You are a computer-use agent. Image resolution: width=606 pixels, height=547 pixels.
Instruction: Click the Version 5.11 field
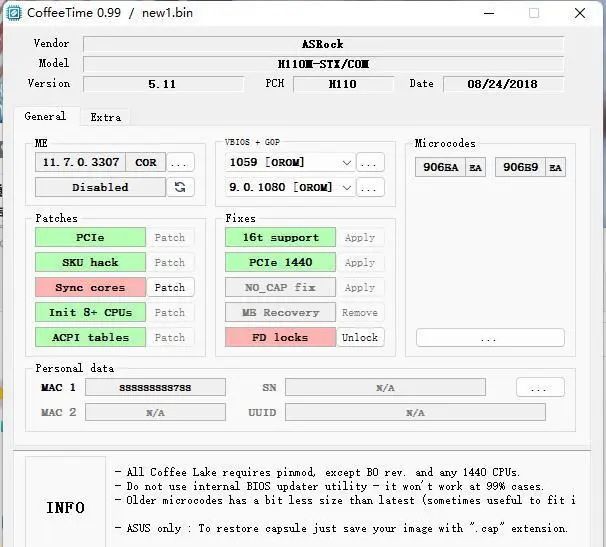[163, 84]
